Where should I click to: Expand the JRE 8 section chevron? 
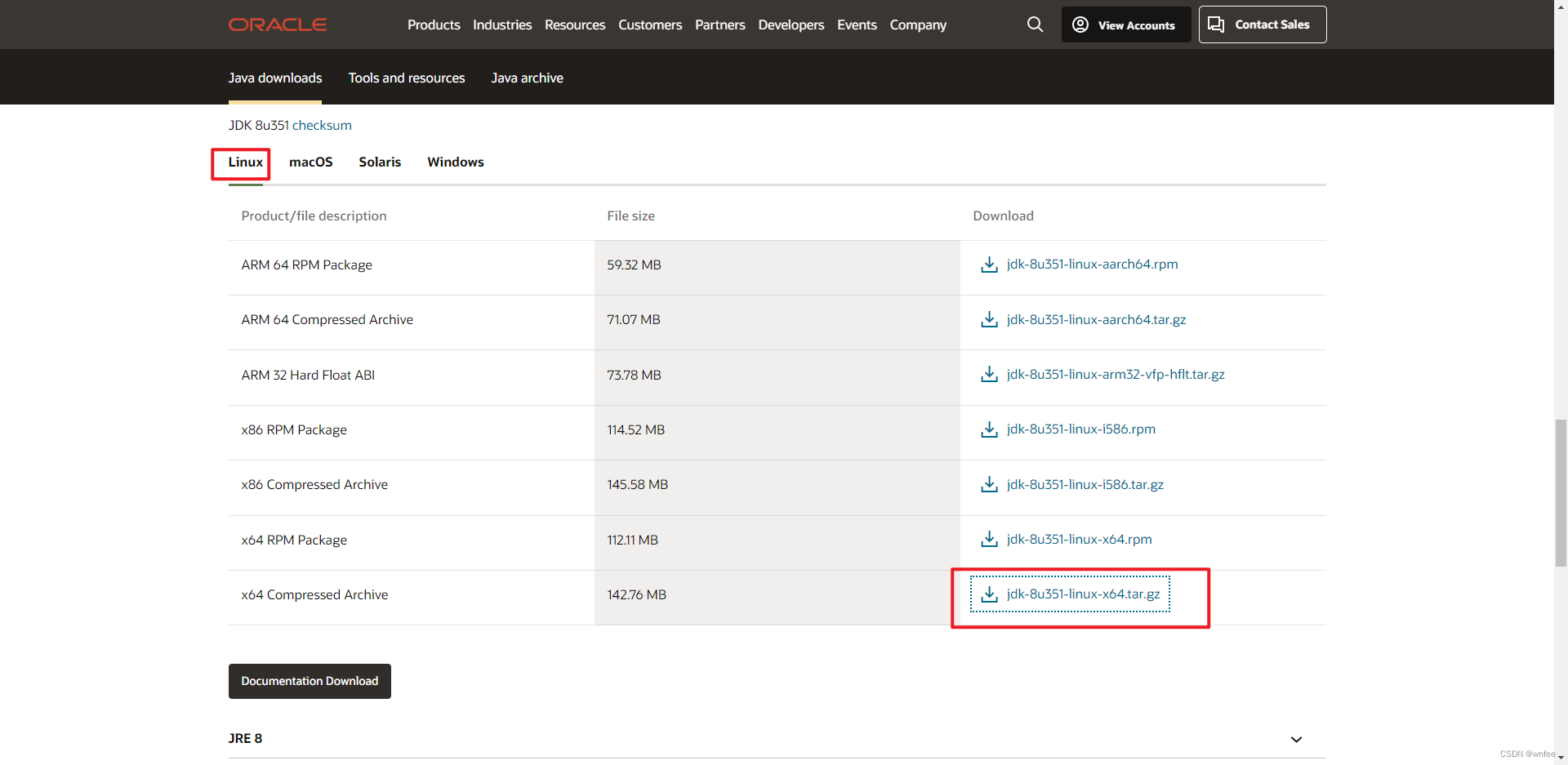1296,739
